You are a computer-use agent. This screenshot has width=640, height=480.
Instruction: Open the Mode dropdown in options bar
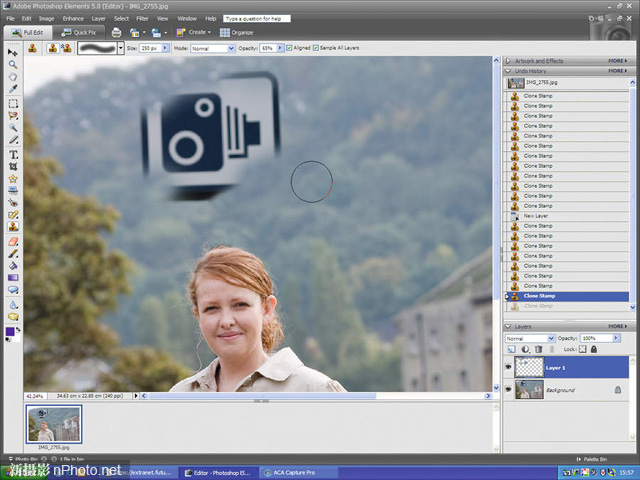[231, 49]
